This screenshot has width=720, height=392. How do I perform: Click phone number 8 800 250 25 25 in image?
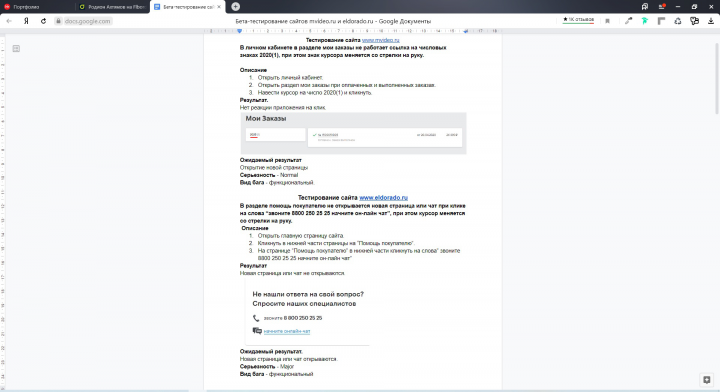click(x=303, y=318)
